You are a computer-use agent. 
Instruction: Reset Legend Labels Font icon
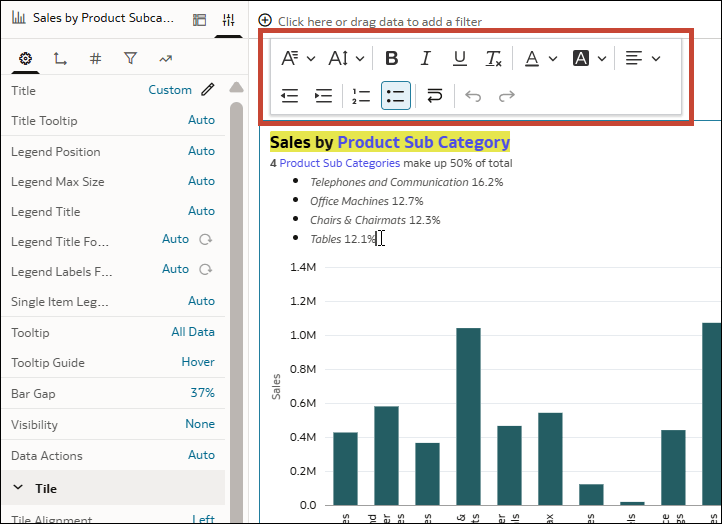point(205,269)
